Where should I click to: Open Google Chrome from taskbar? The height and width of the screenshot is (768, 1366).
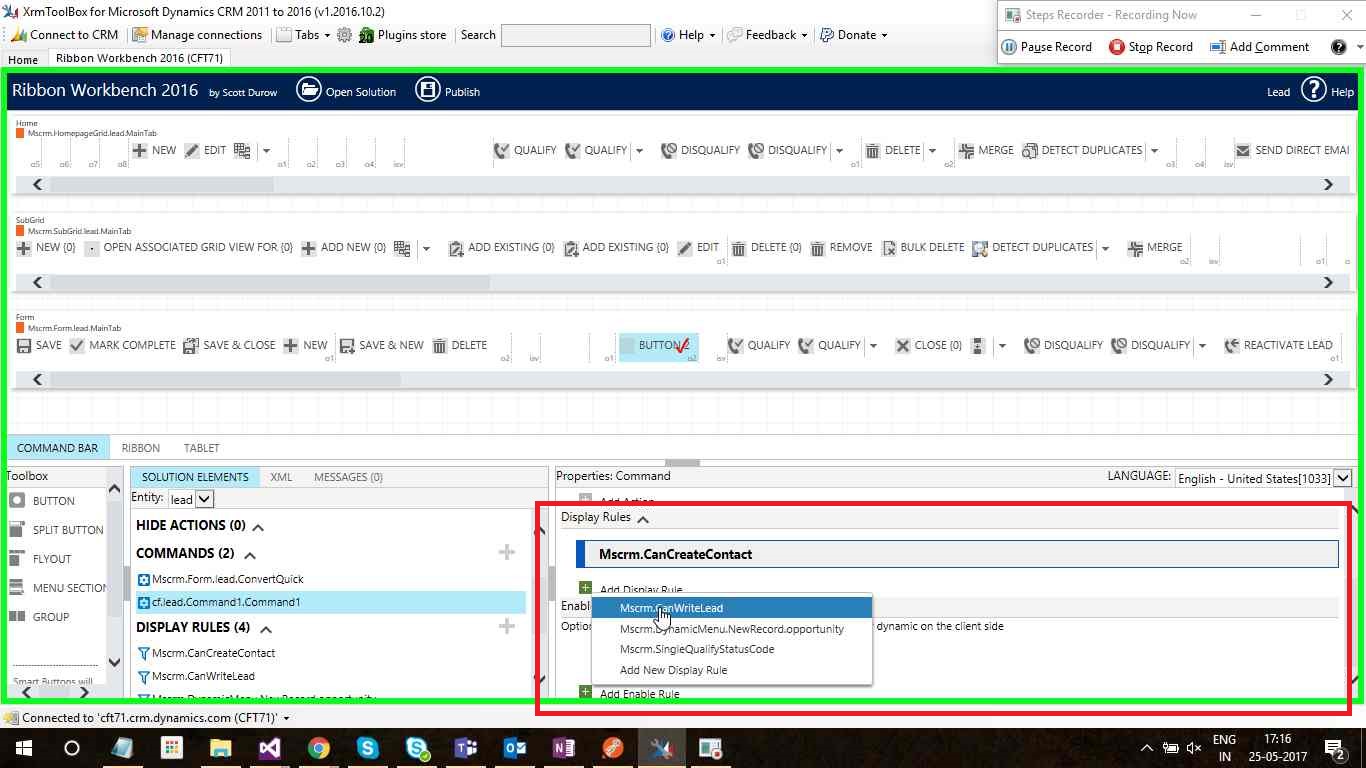tap(318, 748)
